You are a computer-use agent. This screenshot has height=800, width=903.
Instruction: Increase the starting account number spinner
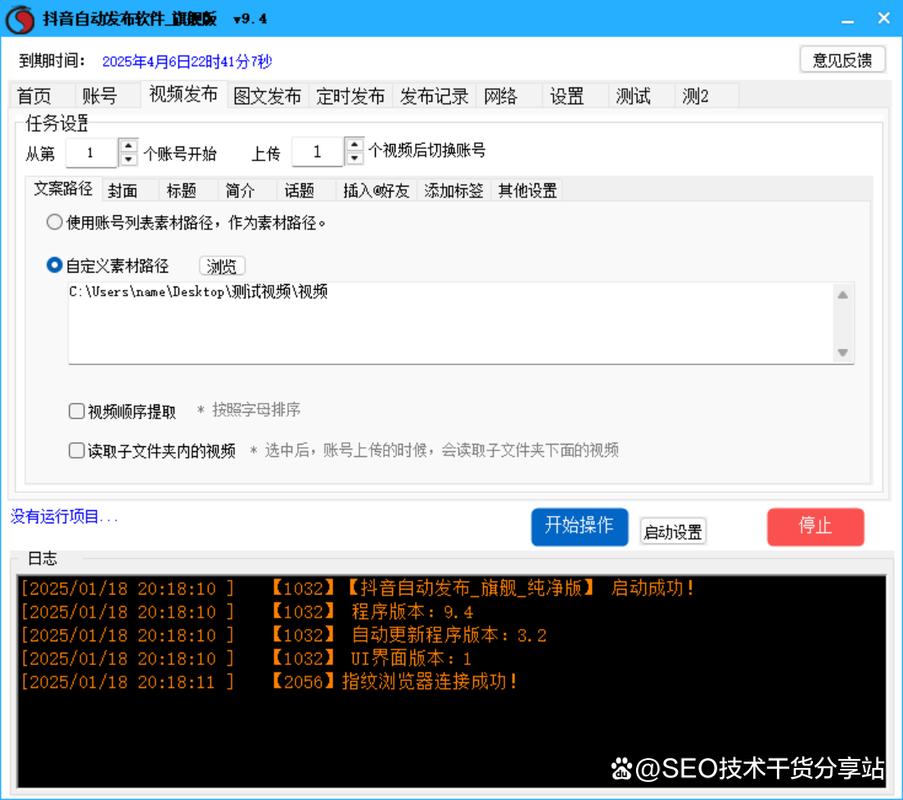pyautogui.click(x=128, y=145)
